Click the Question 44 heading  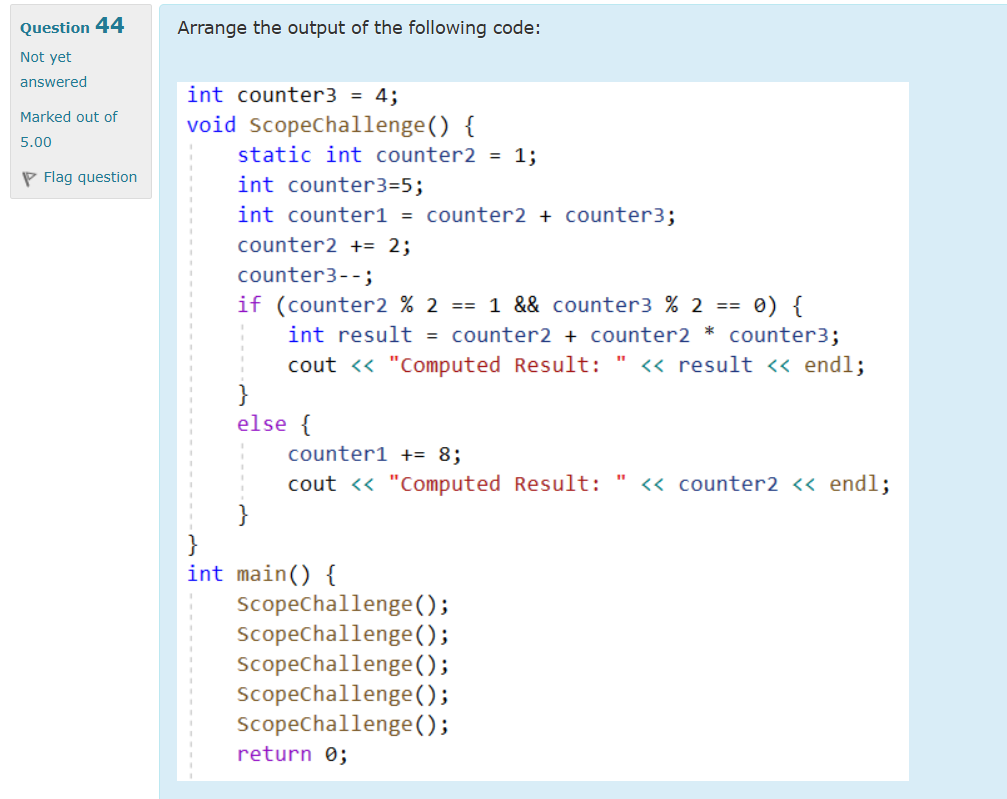69,27
